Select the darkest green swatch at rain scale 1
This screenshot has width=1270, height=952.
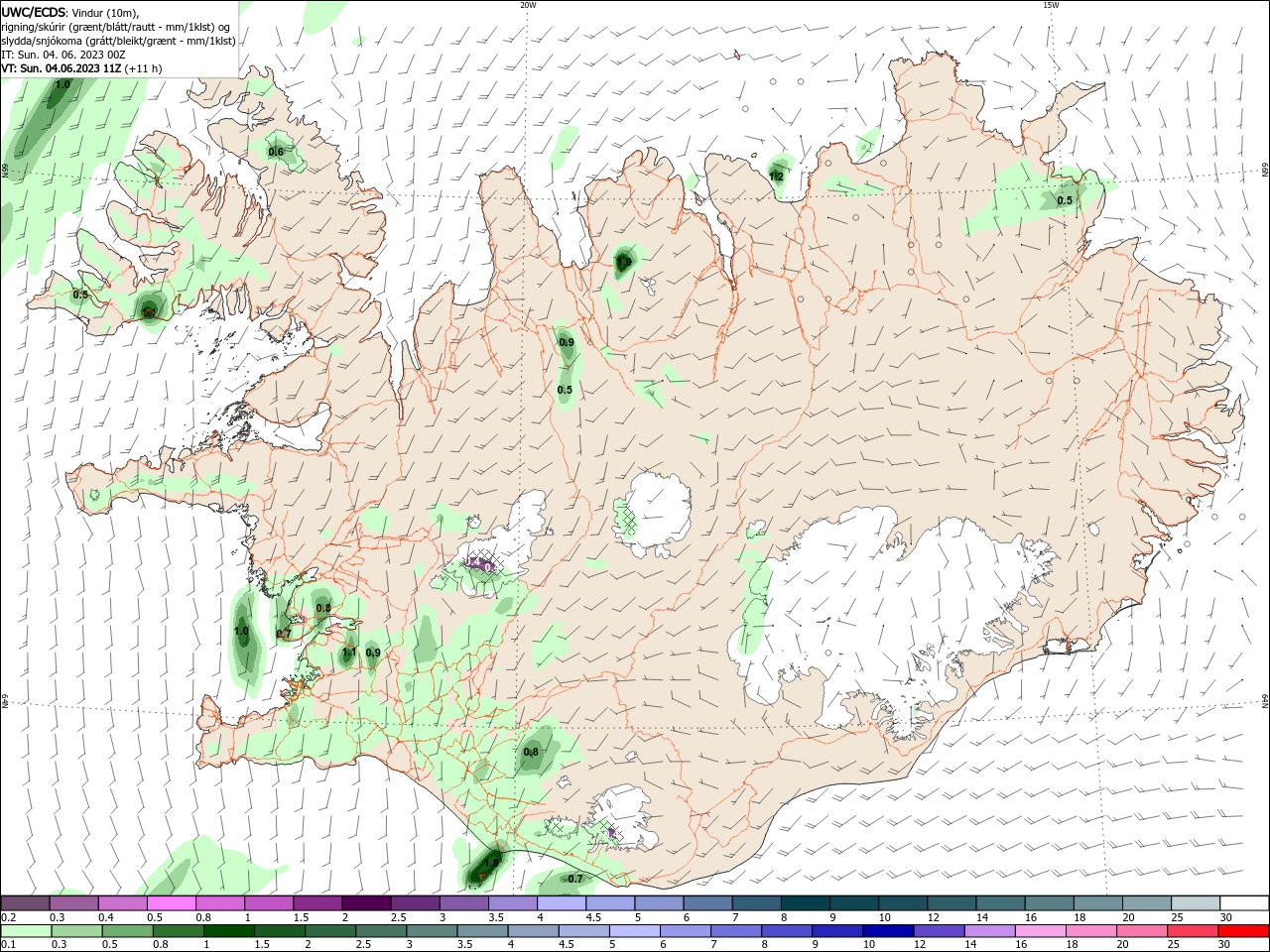pos(228,931)
